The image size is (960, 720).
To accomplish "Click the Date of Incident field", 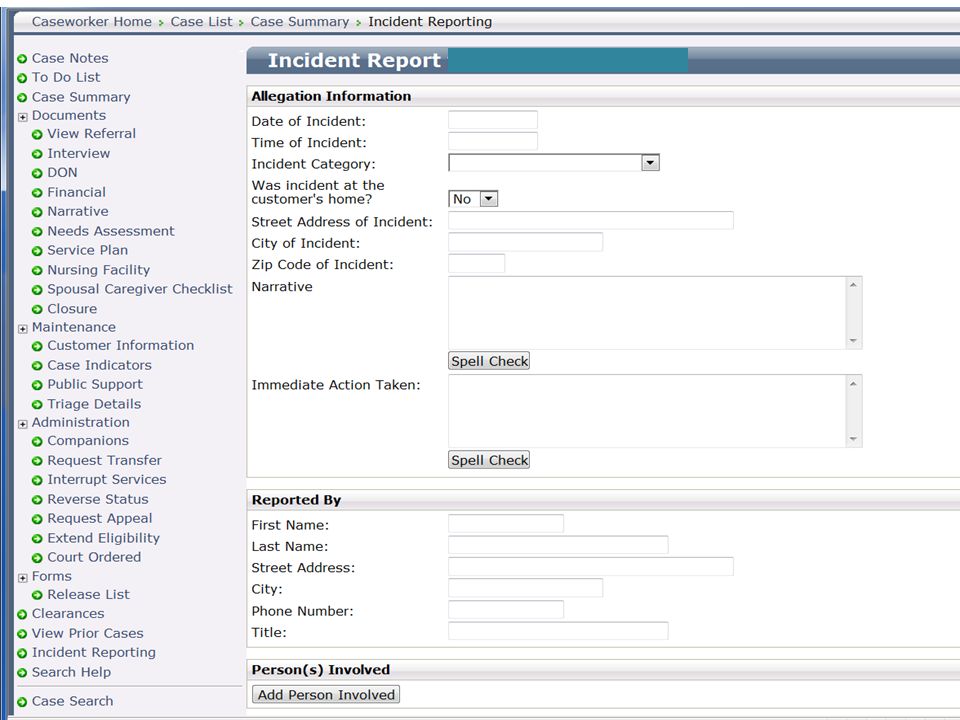I will pos(493,120).
